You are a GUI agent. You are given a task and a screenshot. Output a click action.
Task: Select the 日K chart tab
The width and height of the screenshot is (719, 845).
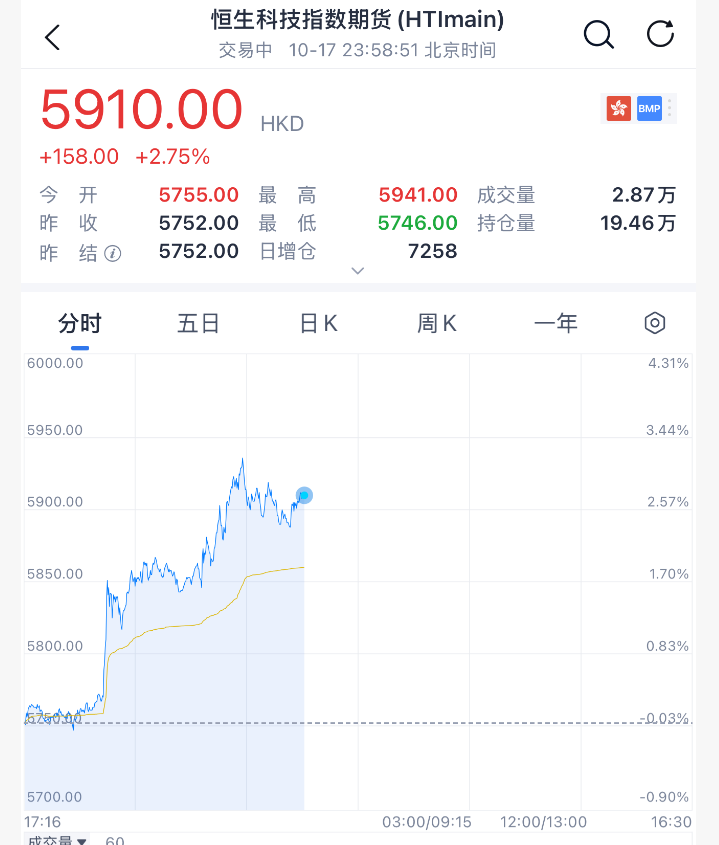point(318,323)
